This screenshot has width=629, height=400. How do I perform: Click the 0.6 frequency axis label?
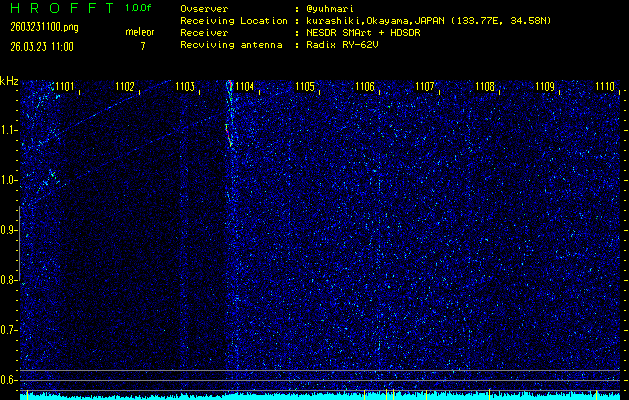click(9, 379)
